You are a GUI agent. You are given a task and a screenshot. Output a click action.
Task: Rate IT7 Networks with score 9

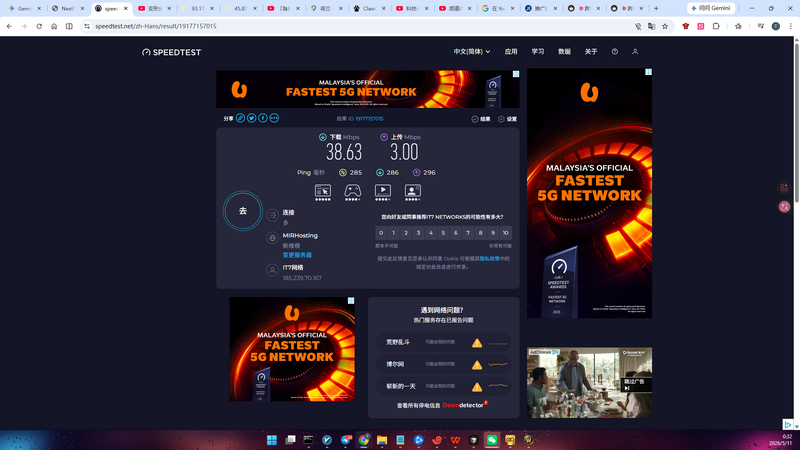tap(493, 233)
